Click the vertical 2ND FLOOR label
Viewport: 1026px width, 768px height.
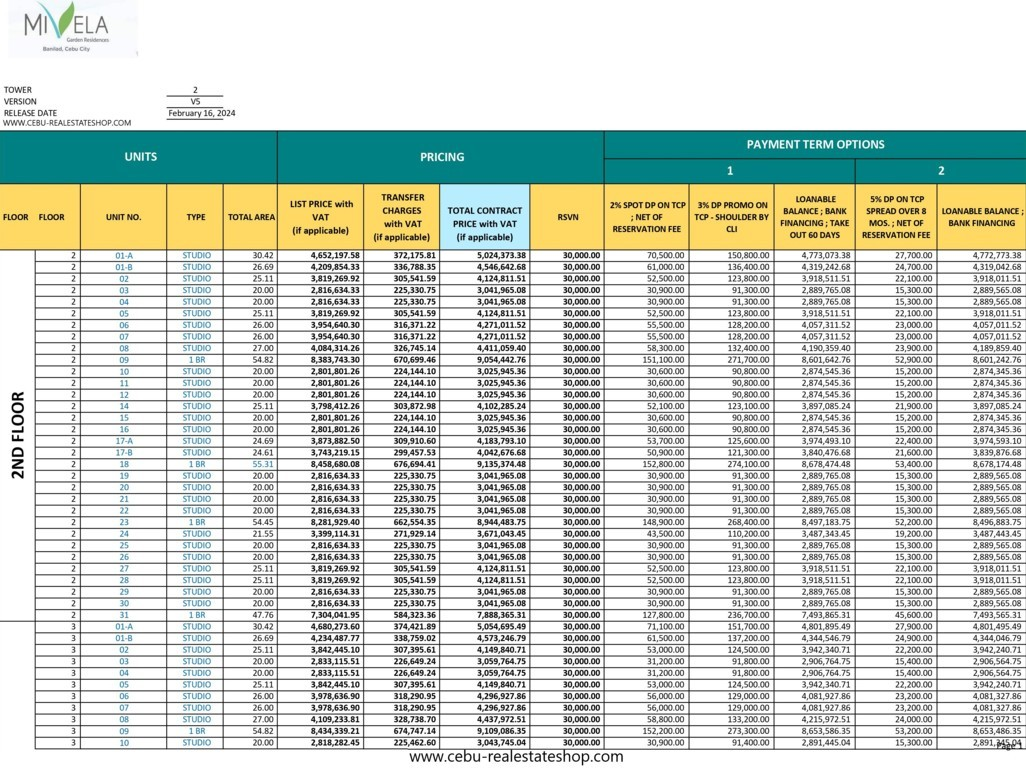pyautogui.click(x=18, y=435)
